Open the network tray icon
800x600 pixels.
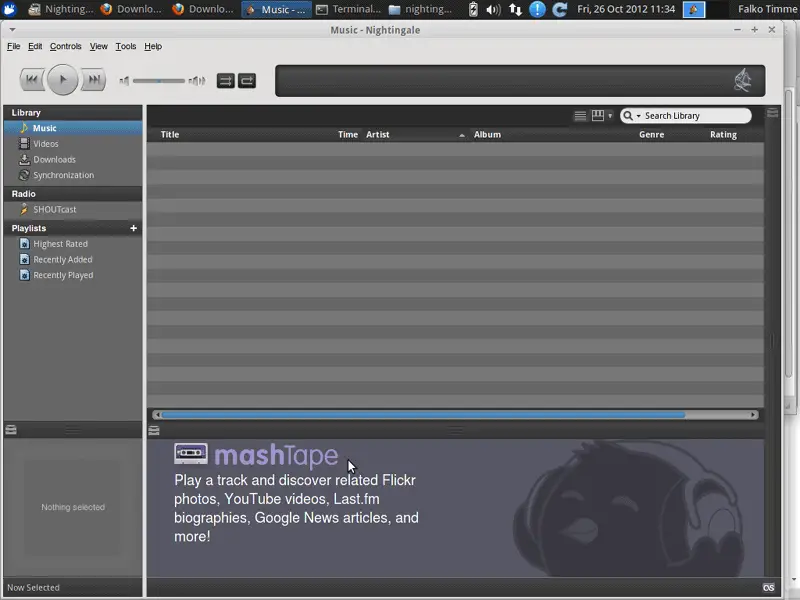point(515,9)
